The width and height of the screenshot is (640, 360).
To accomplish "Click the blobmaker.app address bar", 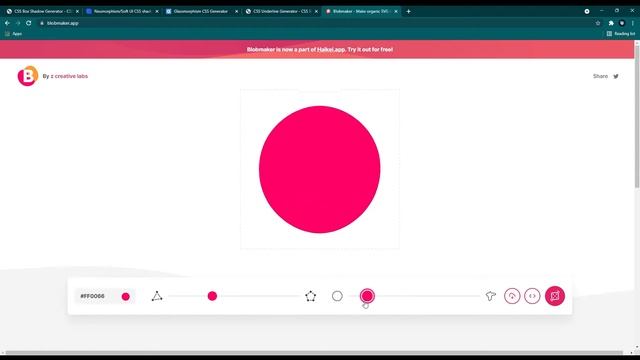I will (x=318, y=23).
